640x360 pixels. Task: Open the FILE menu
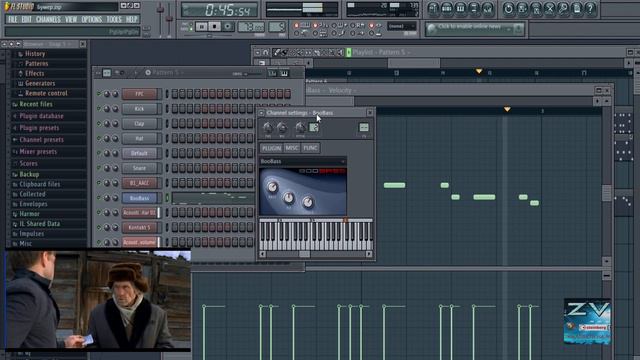tap(12, 19)
